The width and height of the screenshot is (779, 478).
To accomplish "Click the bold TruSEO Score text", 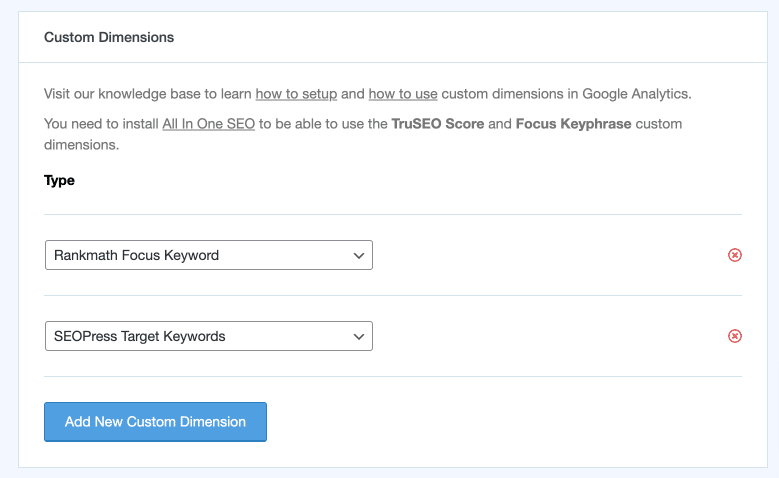I will [438, 124].
